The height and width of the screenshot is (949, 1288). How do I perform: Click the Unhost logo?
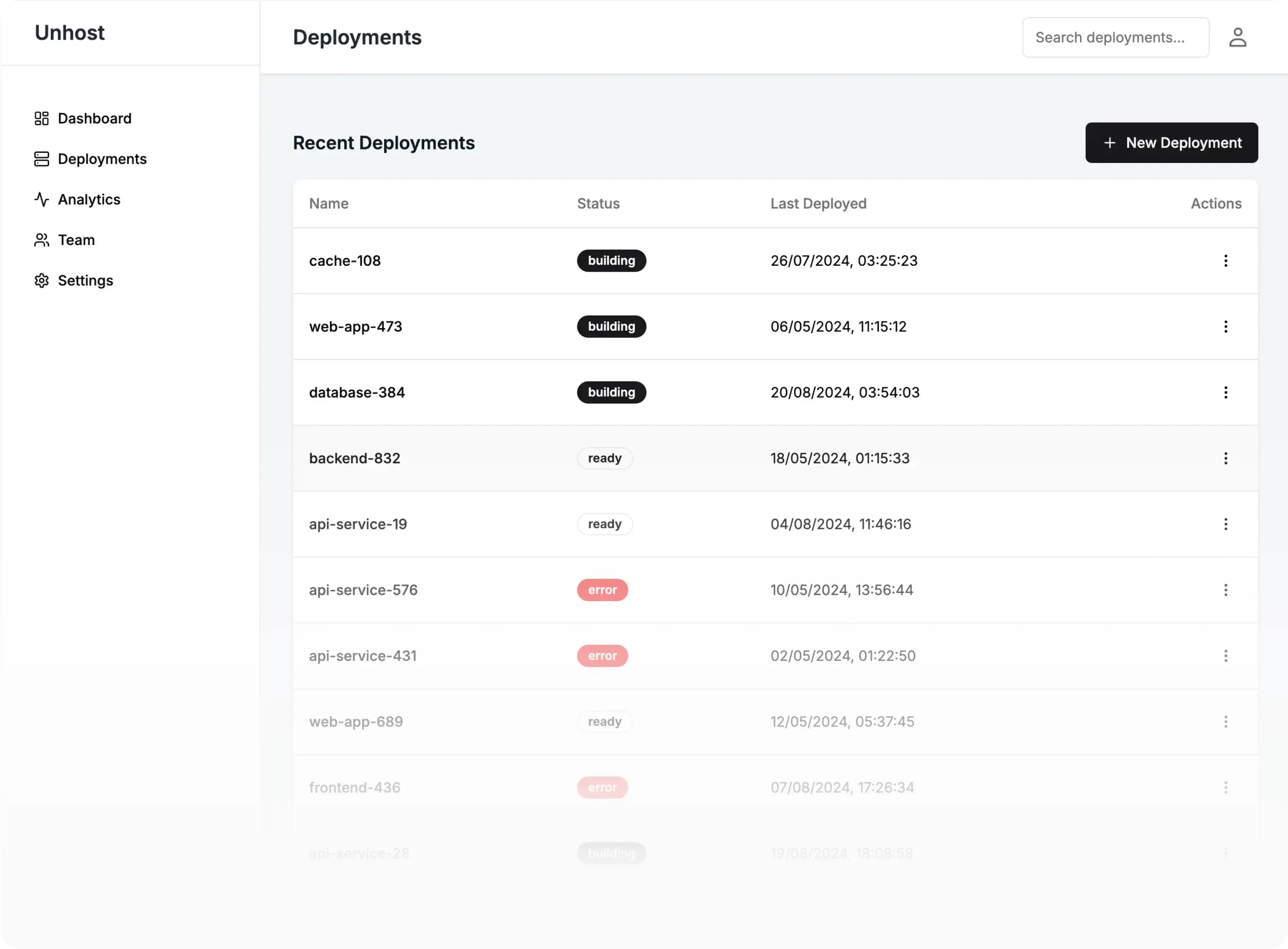pyautogui.click(x=69, y=33)
